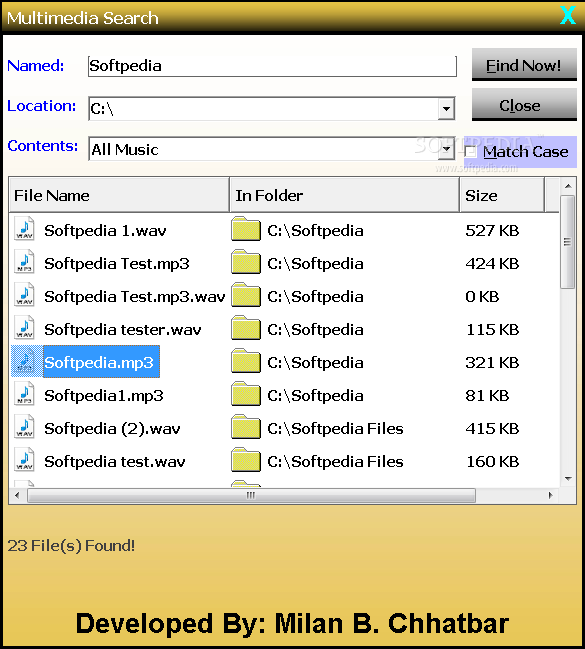Click the WAV icon for Softpedia (2).wav
Image resolution: width=585 pixels, height=649 pixels.
point(24,427)
